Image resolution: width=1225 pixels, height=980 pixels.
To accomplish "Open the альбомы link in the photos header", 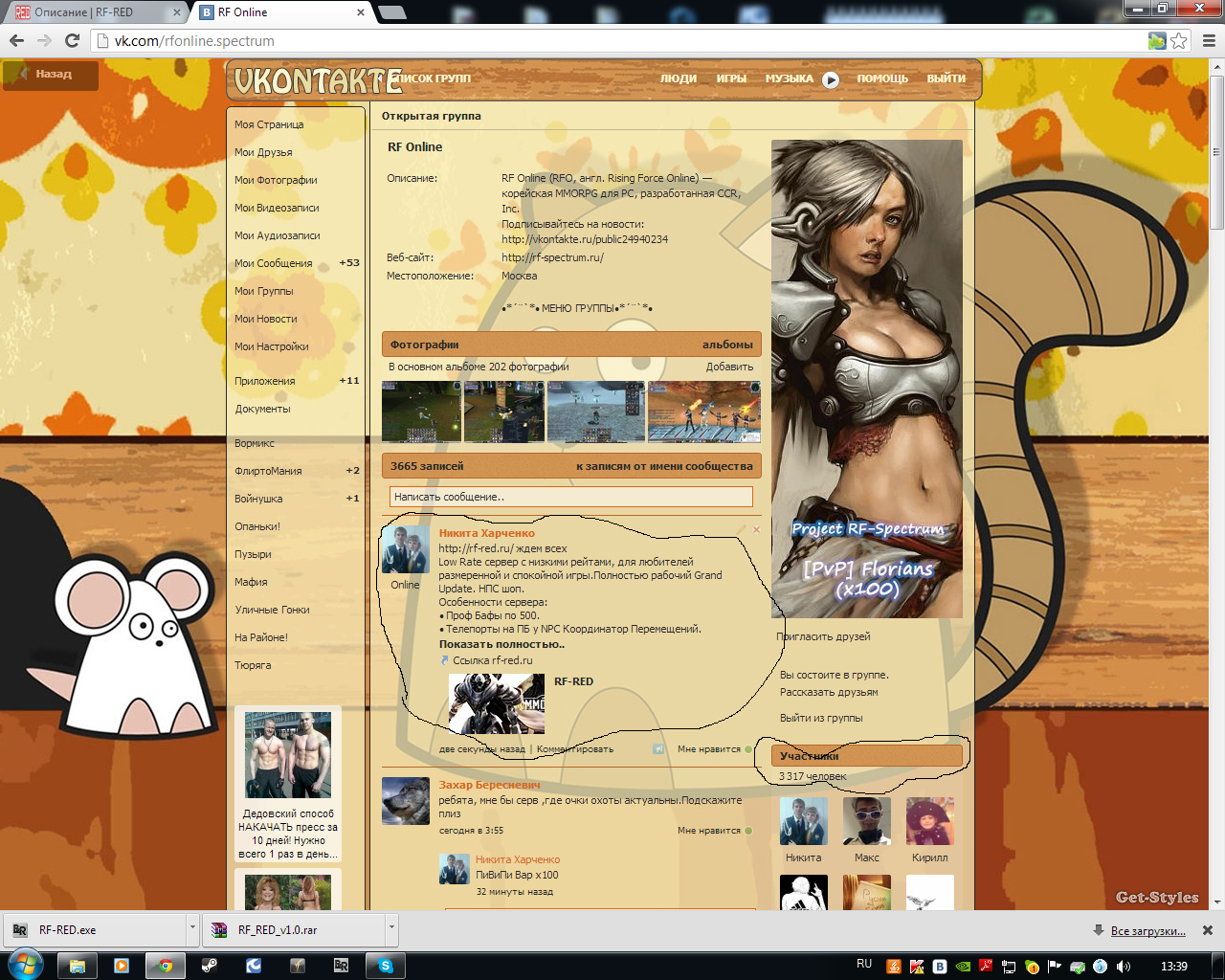I will coord(727,345).
